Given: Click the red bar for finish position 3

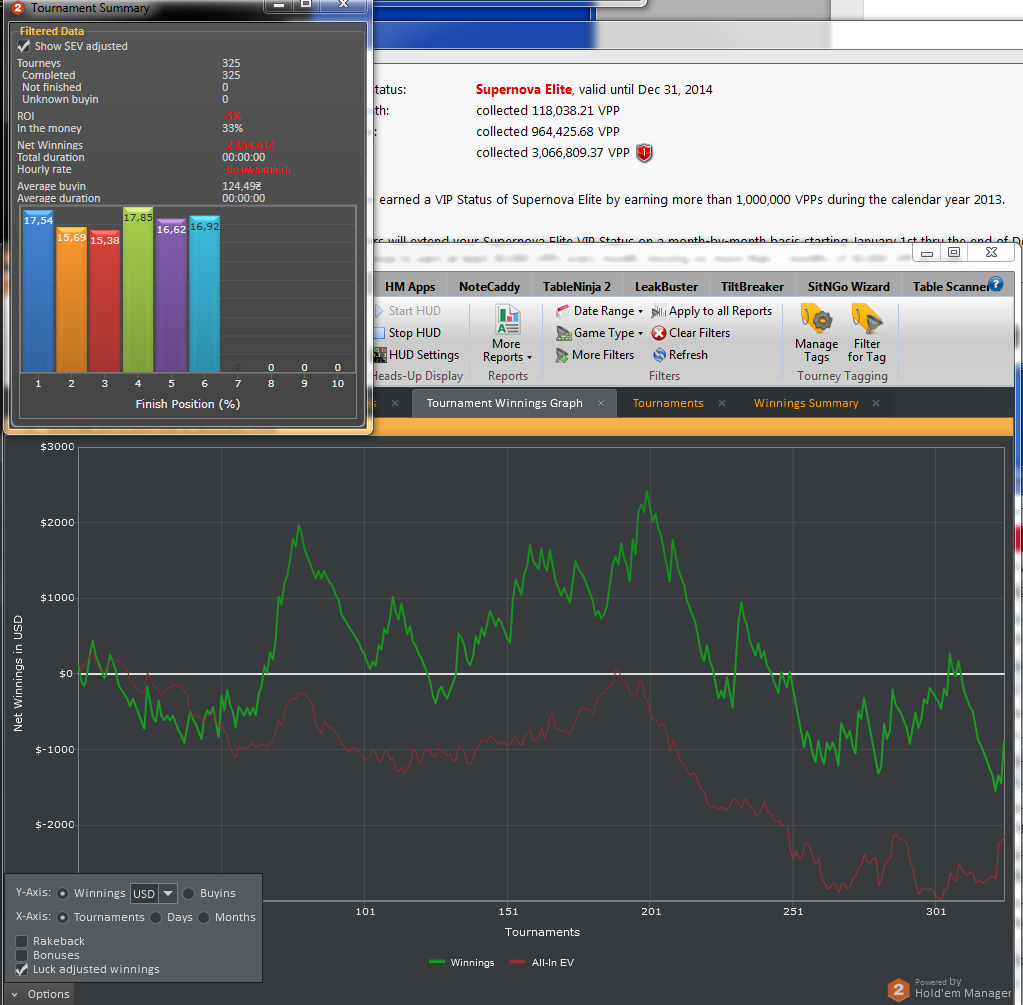Looking at the screenshot, I should pos(105,301).
